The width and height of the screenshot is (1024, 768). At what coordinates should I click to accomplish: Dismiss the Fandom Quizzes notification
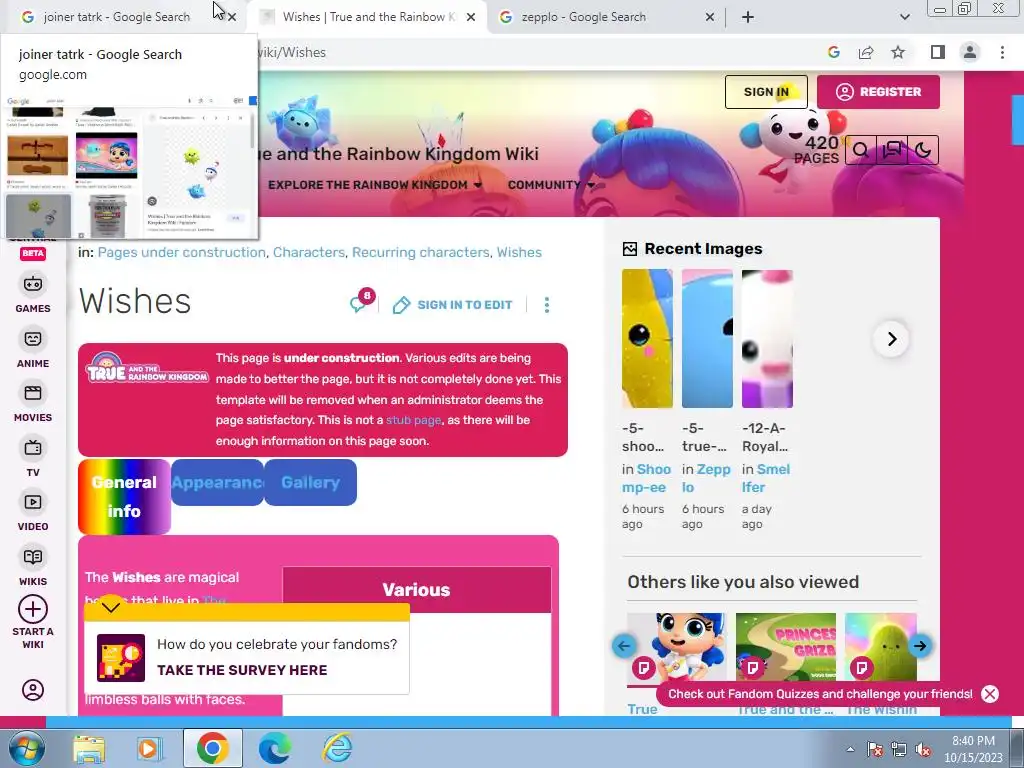pos(990,694)
